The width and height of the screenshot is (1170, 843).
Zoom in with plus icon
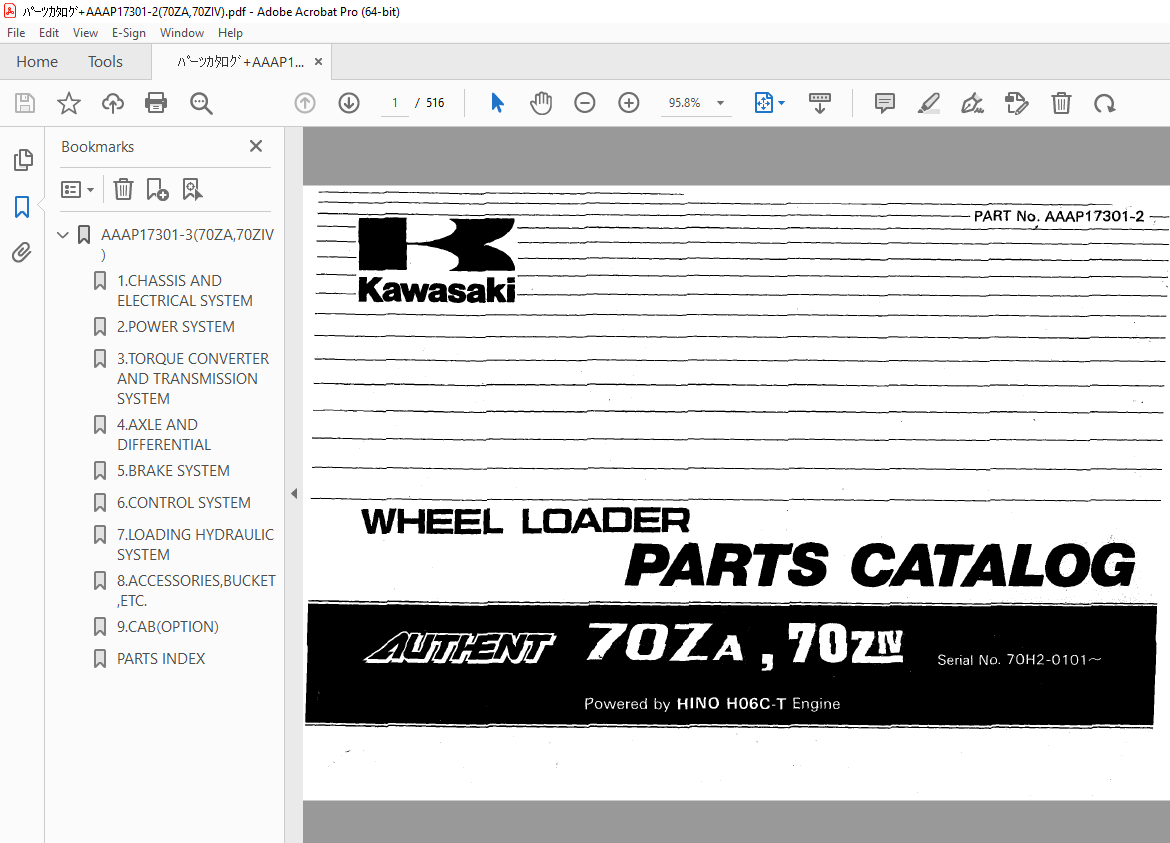click(x=629, y=103)
